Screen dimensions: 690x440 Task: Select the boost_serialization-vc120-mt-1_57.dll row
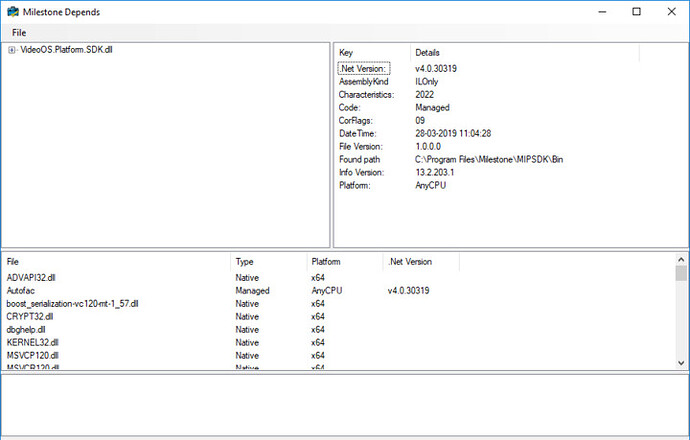coord(72,304)
